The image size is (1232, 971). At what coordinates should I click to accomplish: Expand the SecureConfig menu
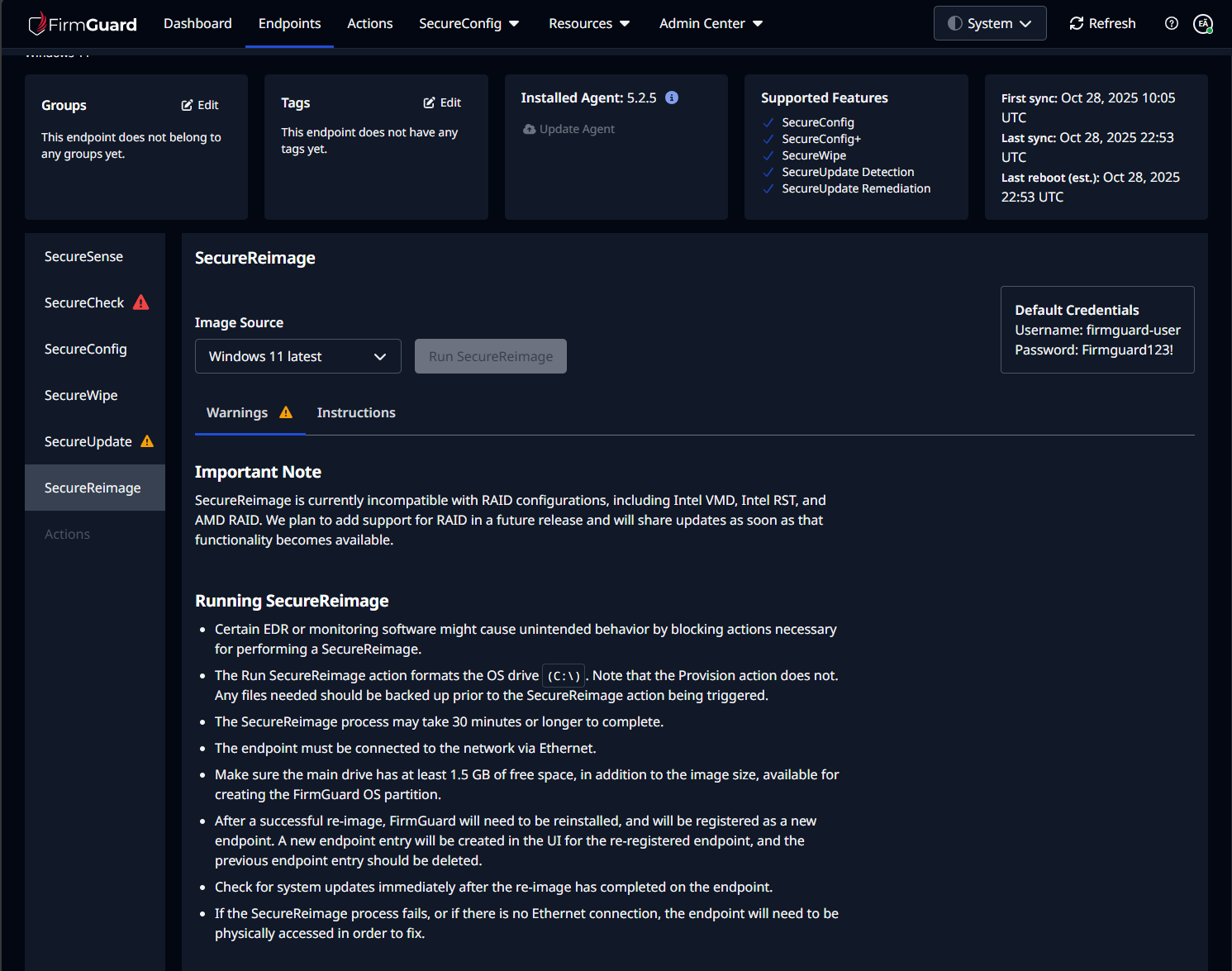coord(469,23)
